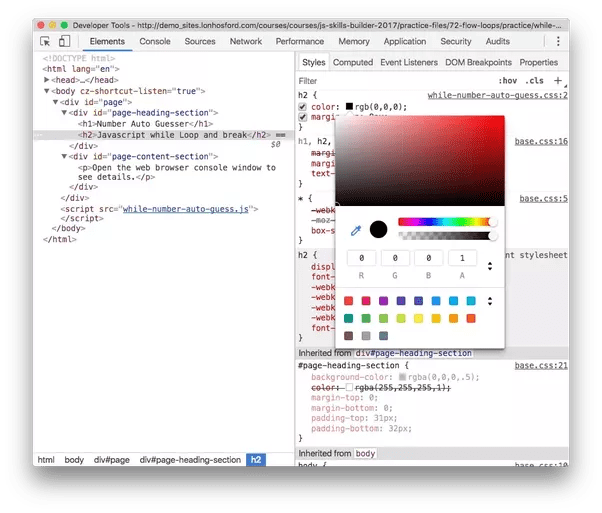Open the base.css:21 source link
The width and height of the screenshot is (602, 513).
pos(541,366)
